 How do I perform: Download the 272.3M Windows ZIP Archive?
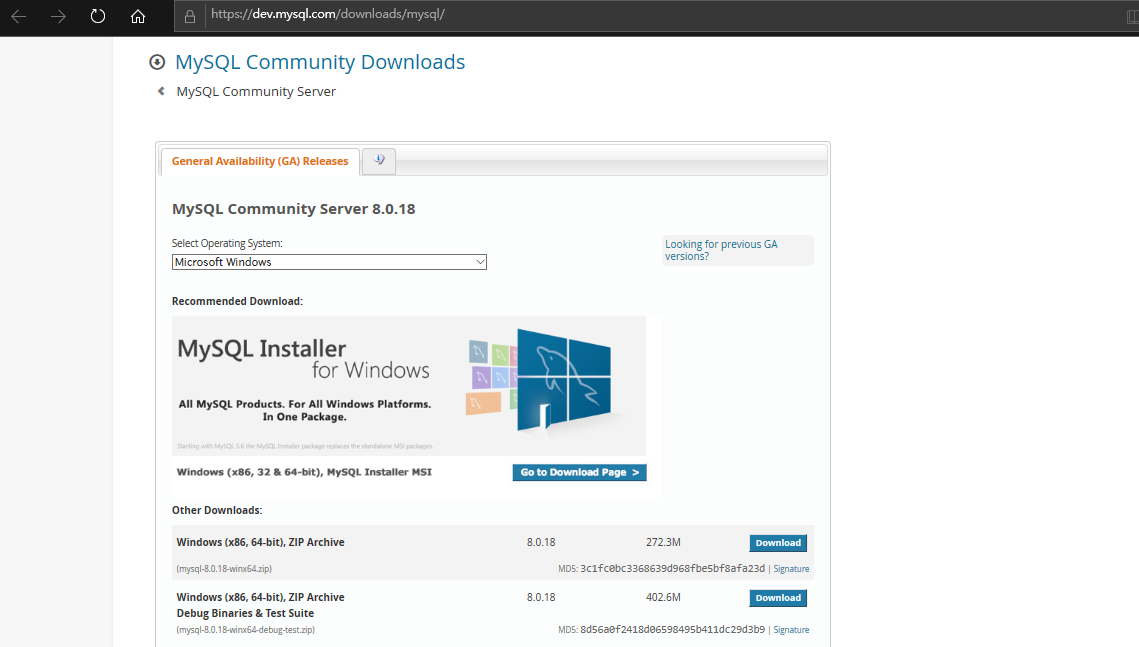(x=777, y=542)
